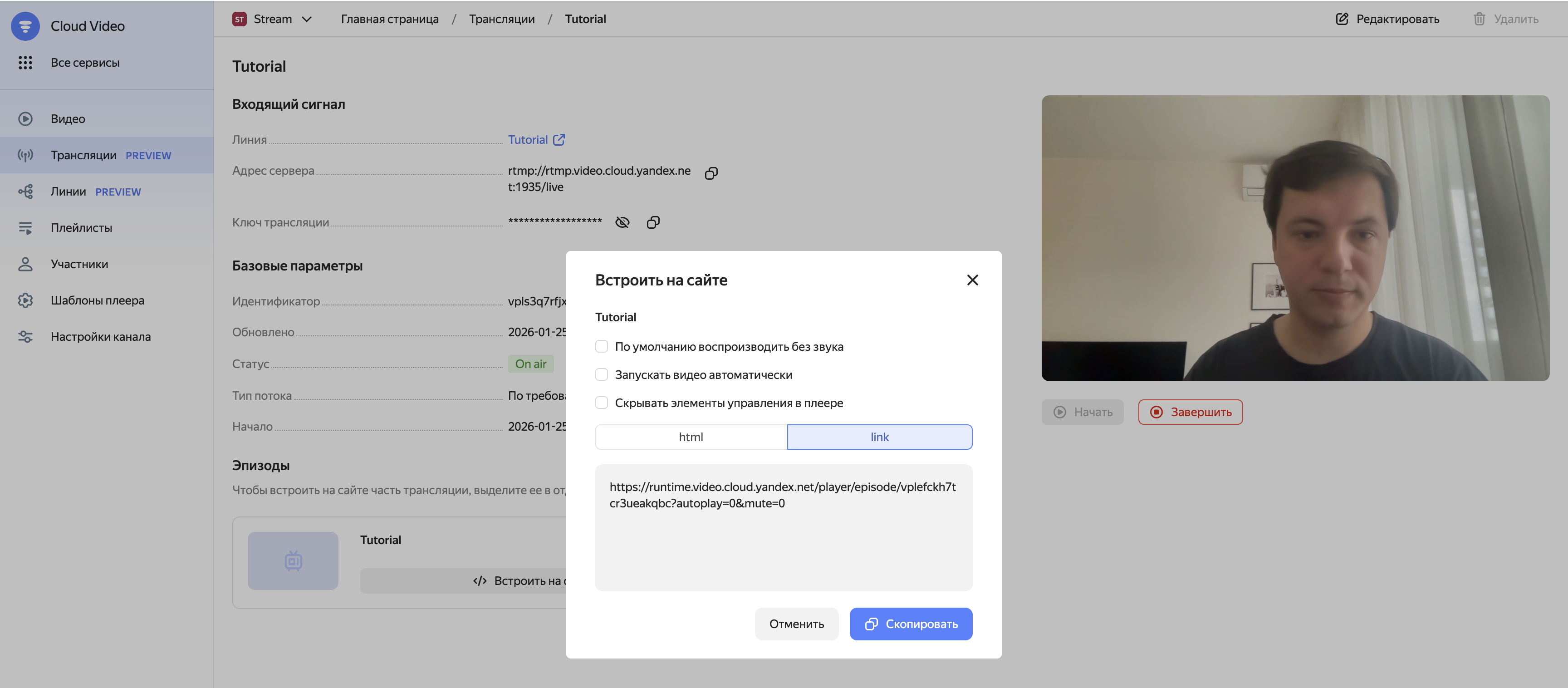The height and width of the screenshot is (688, 1568).
Task: Click the Скопировать button
Action: click(911, 624)
